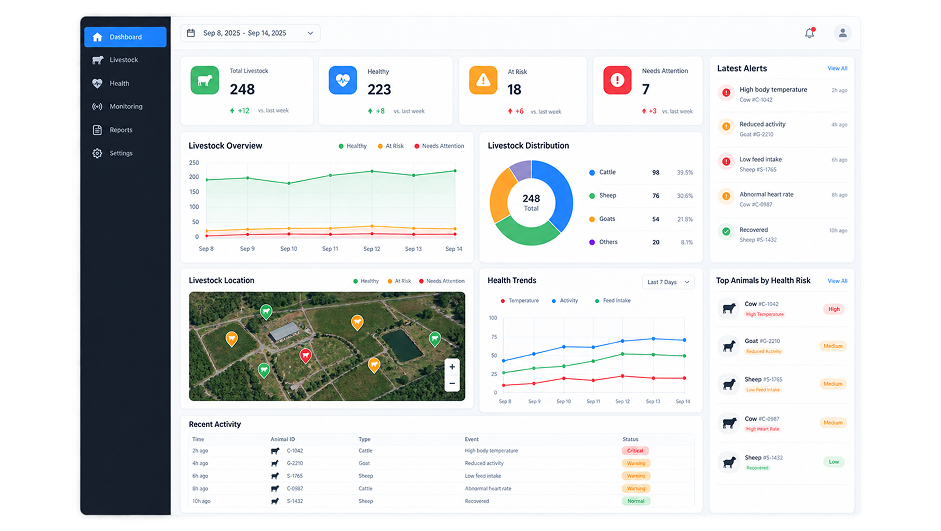Open the user profile avatar
The image size is (941, 531).
coord(843,33)
